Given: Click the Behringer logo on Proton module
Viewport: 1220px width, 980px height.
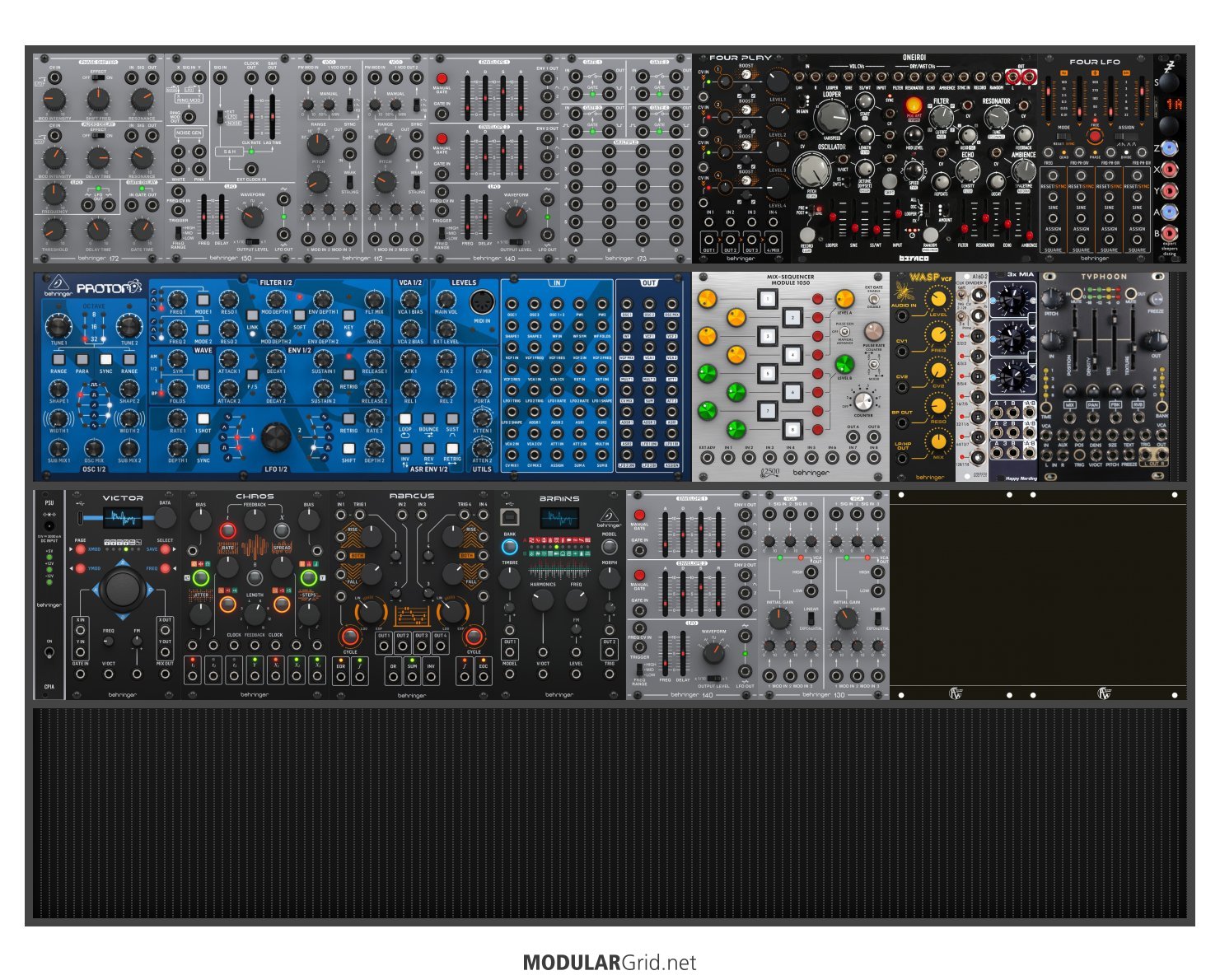Looking at the screenshot, I should pos(57,285).
